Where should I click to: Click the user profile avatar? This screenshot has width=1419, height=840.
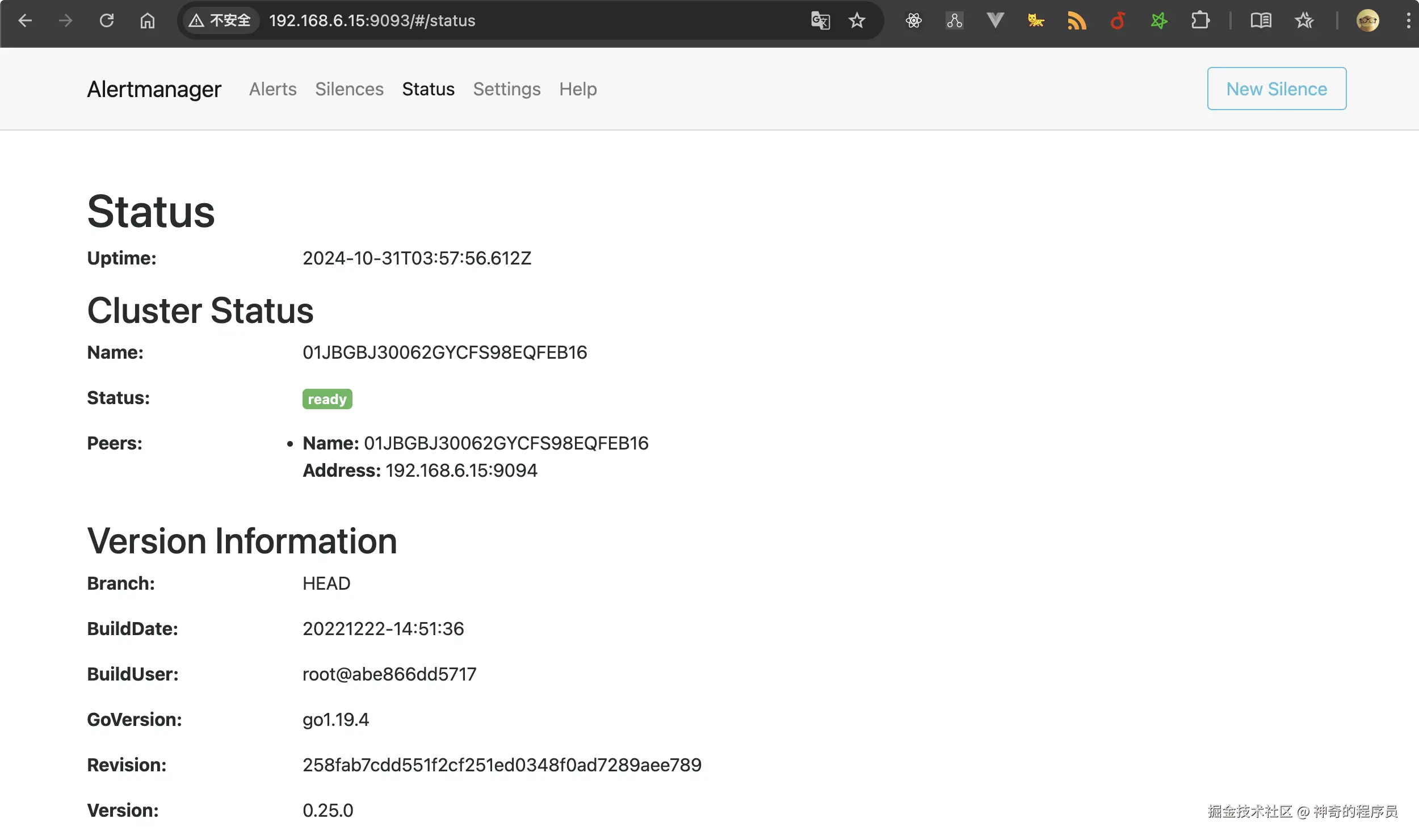(x=1367, y=21)
